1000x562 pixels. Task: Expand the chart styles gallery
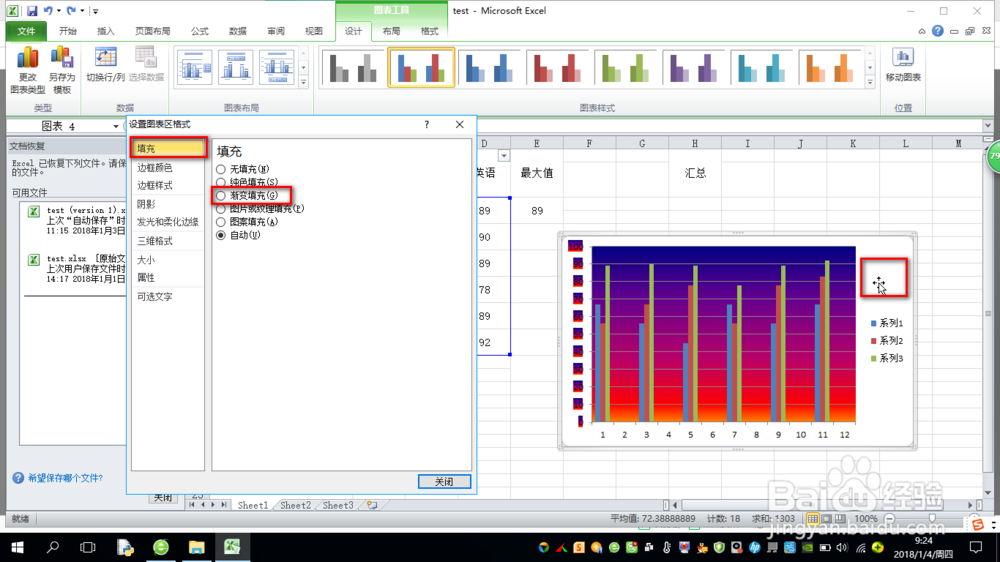point(870,82)
